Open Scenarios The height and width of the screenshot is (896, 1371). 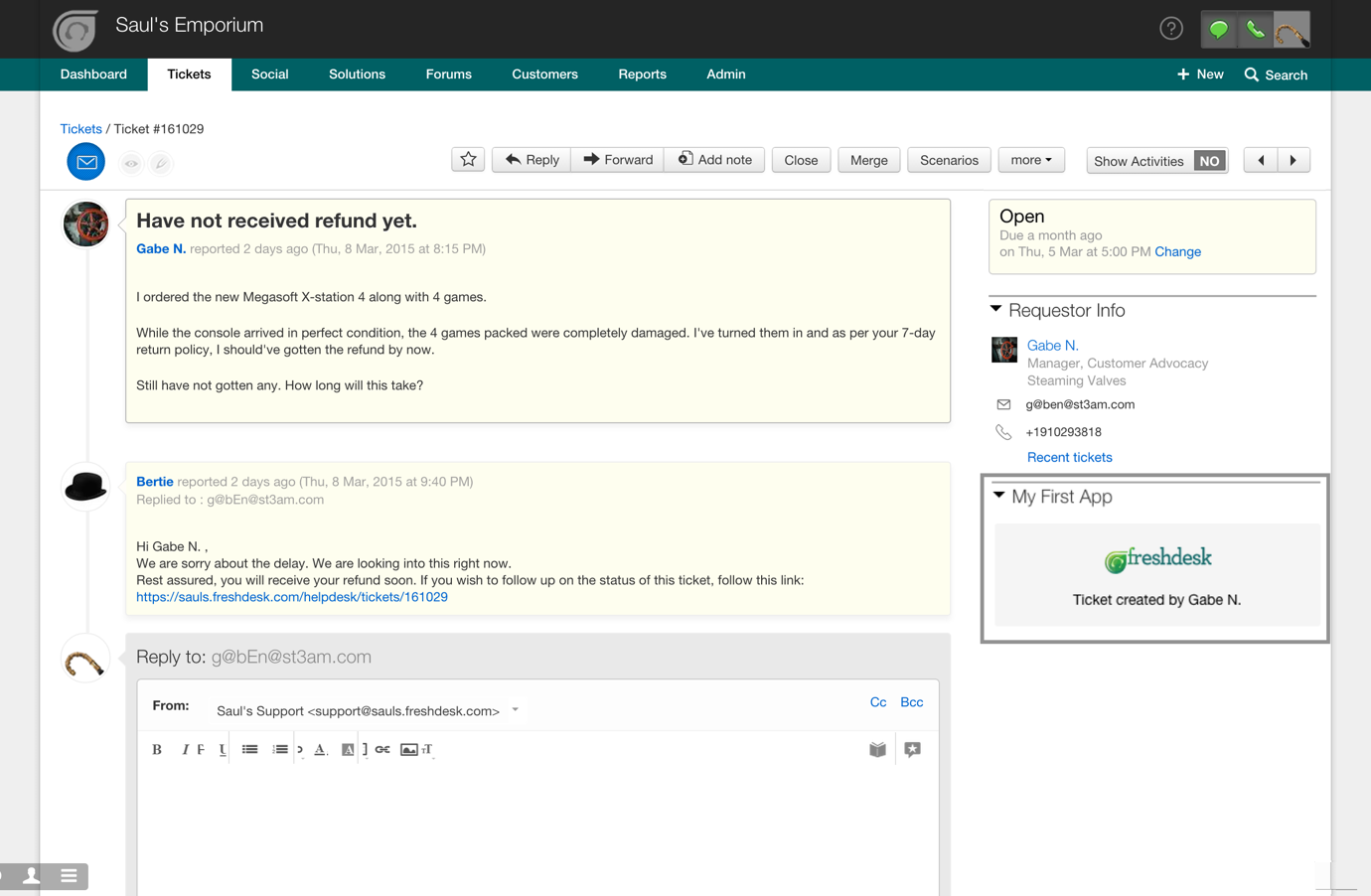coord(949,160)
